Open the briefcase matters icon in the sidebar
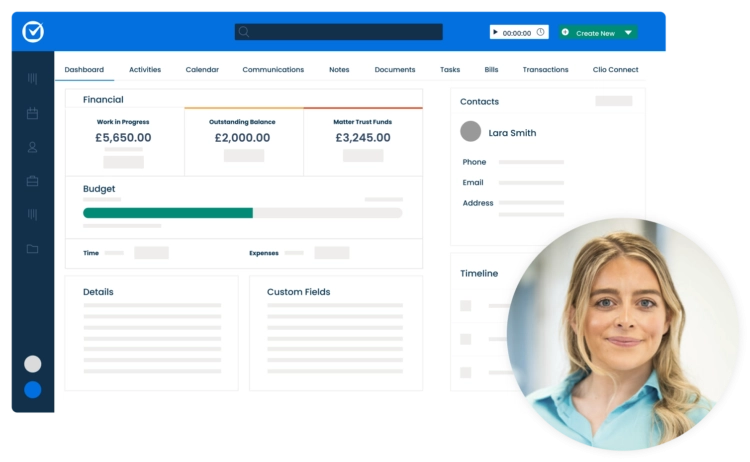The height and width of the screenshot is (462, 750). 32,181
